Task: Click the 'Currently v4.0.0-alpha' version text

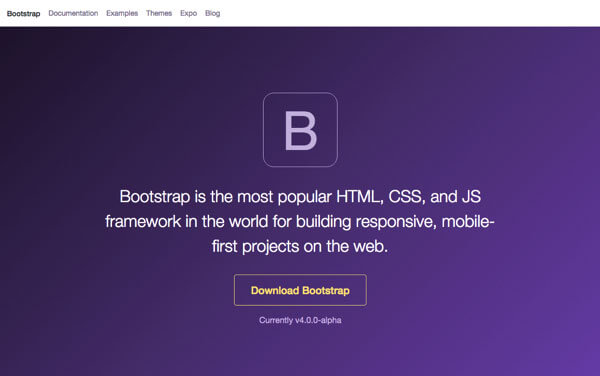Action: pyautogui.click(x=300, y=320)
